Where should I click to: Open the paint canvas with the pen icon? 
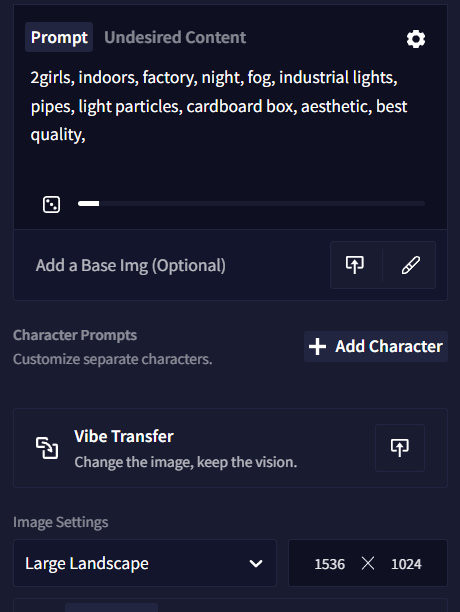pyautogui.click(x=411, y=265)
